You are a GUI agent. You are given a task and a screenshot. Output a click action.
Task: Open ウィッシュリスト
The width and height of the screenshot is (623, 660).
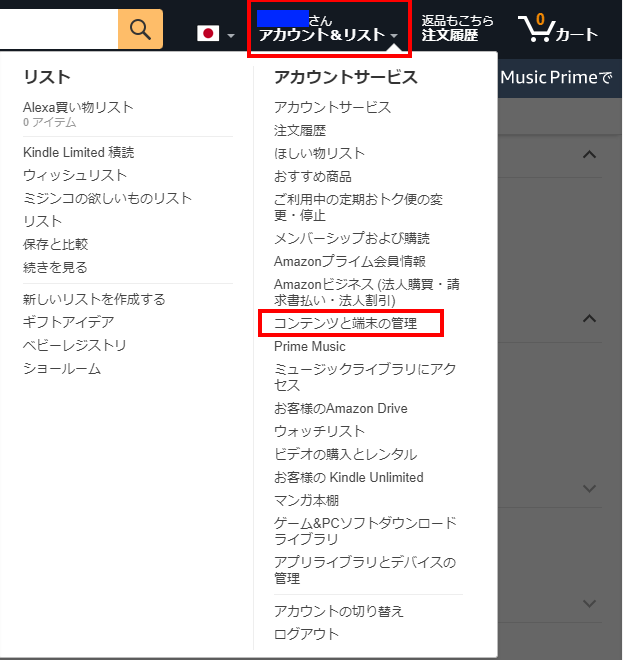point(75,176)
